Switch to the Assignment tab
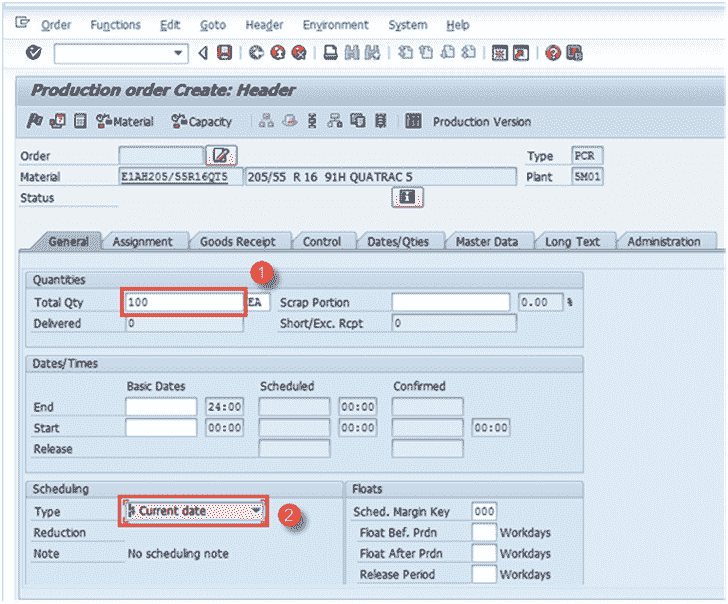Image resolution: width=728 pixels, height=604 pixels. [x=143, y=241]
